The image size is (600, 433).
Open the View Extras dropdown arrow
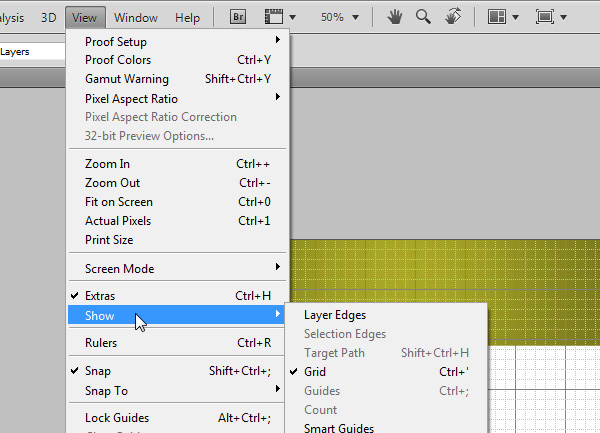(x=292, y=17)
